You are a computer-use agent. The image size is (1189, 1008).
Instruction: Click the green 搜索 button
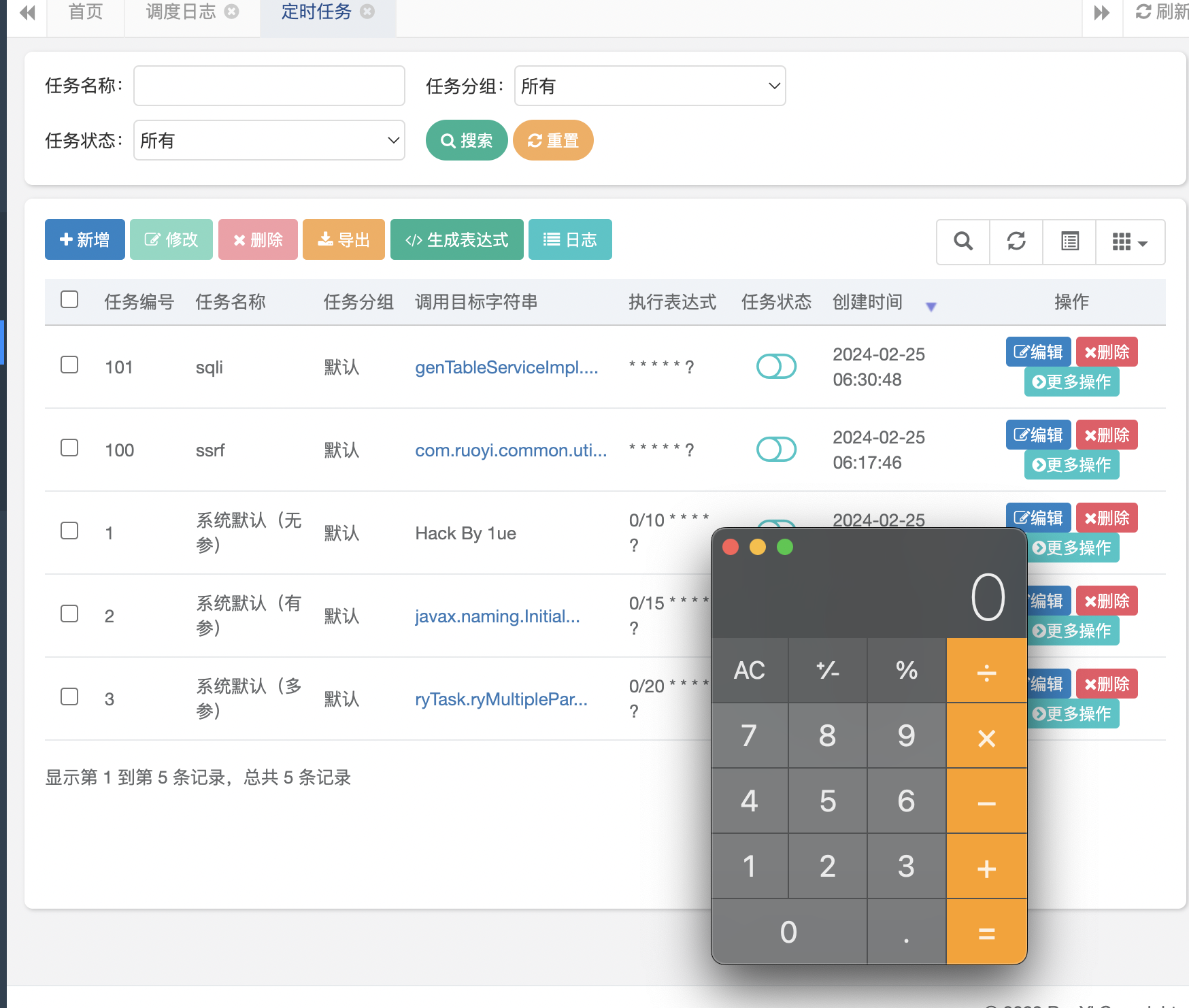467,140
